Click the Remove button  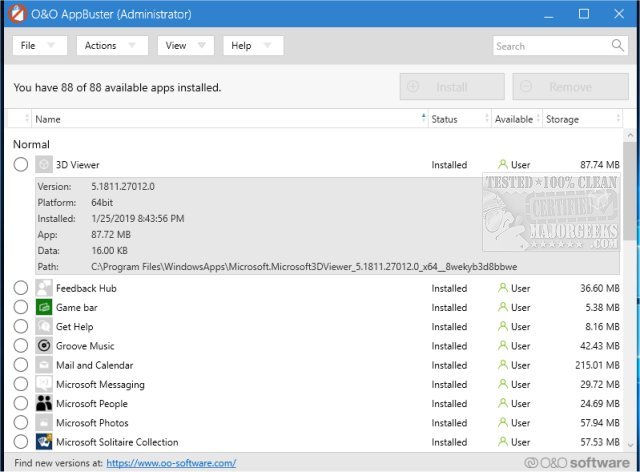[570, 87]
